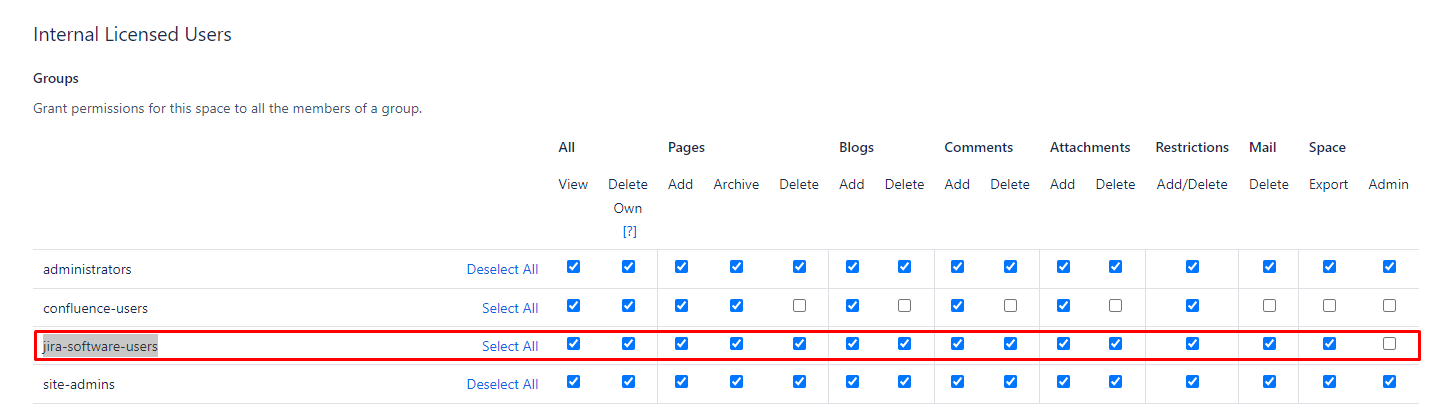Enable Attachments Delete for confluence-users
This screenshot has height=415, width=1440.
click(x=1115, y=306)
